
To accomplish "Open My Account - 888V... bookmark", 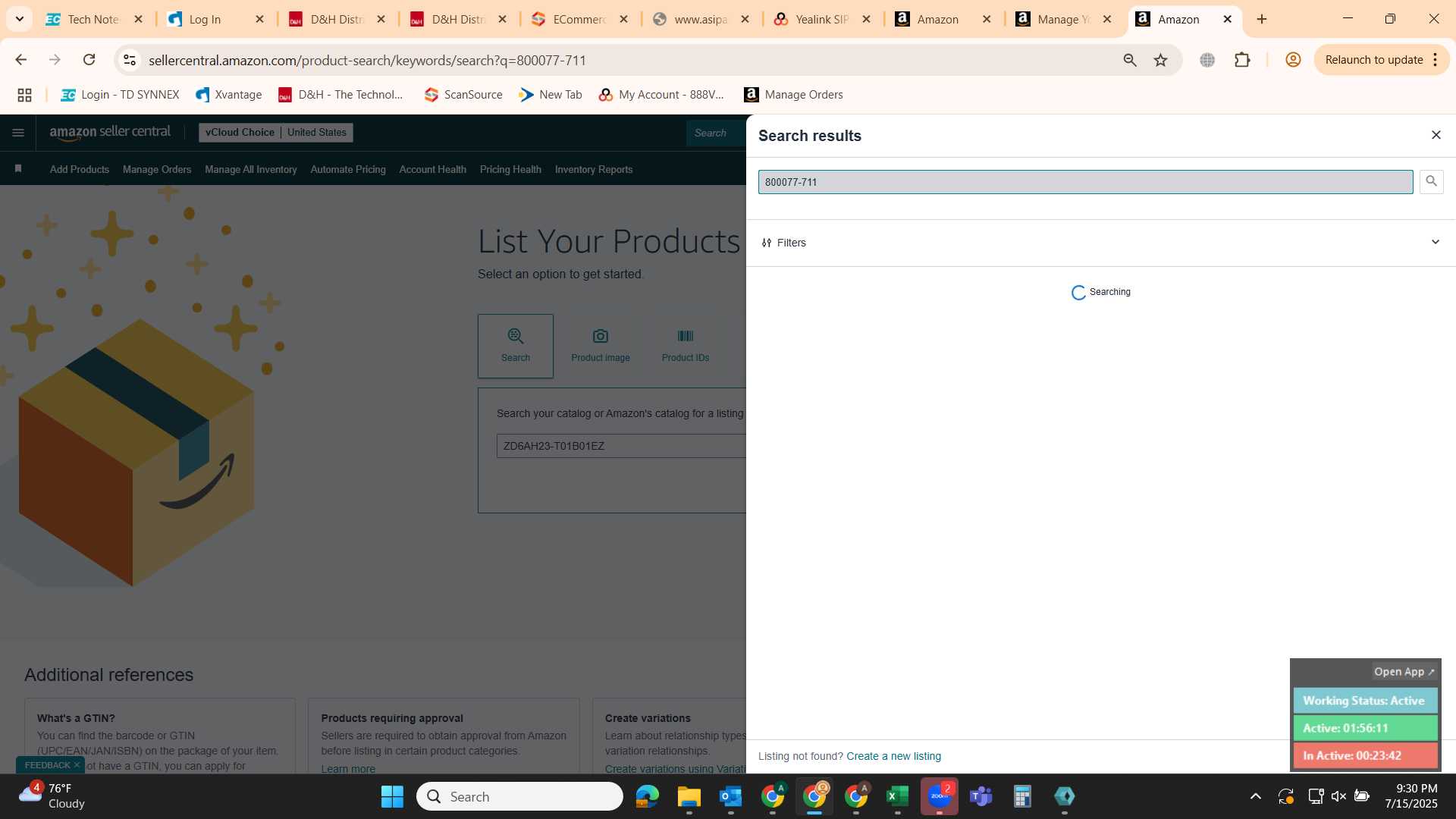I will [661, 95].
